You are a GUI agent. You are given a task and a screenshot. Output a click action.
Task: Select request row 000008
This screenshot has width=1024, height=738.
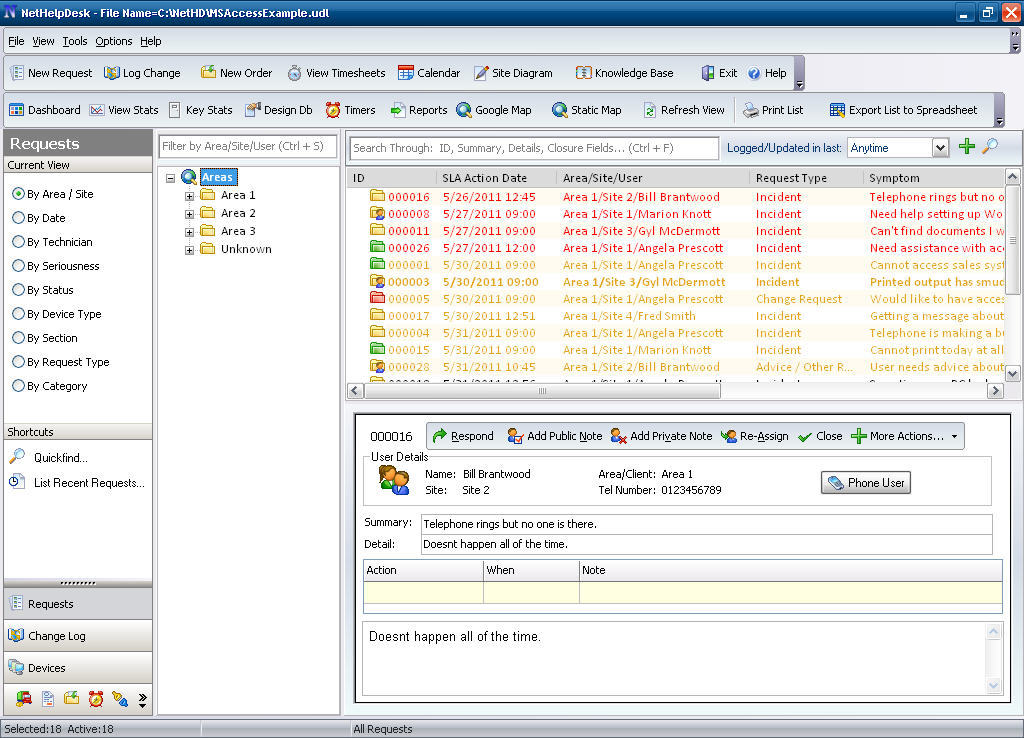click(x=675, y=214)
